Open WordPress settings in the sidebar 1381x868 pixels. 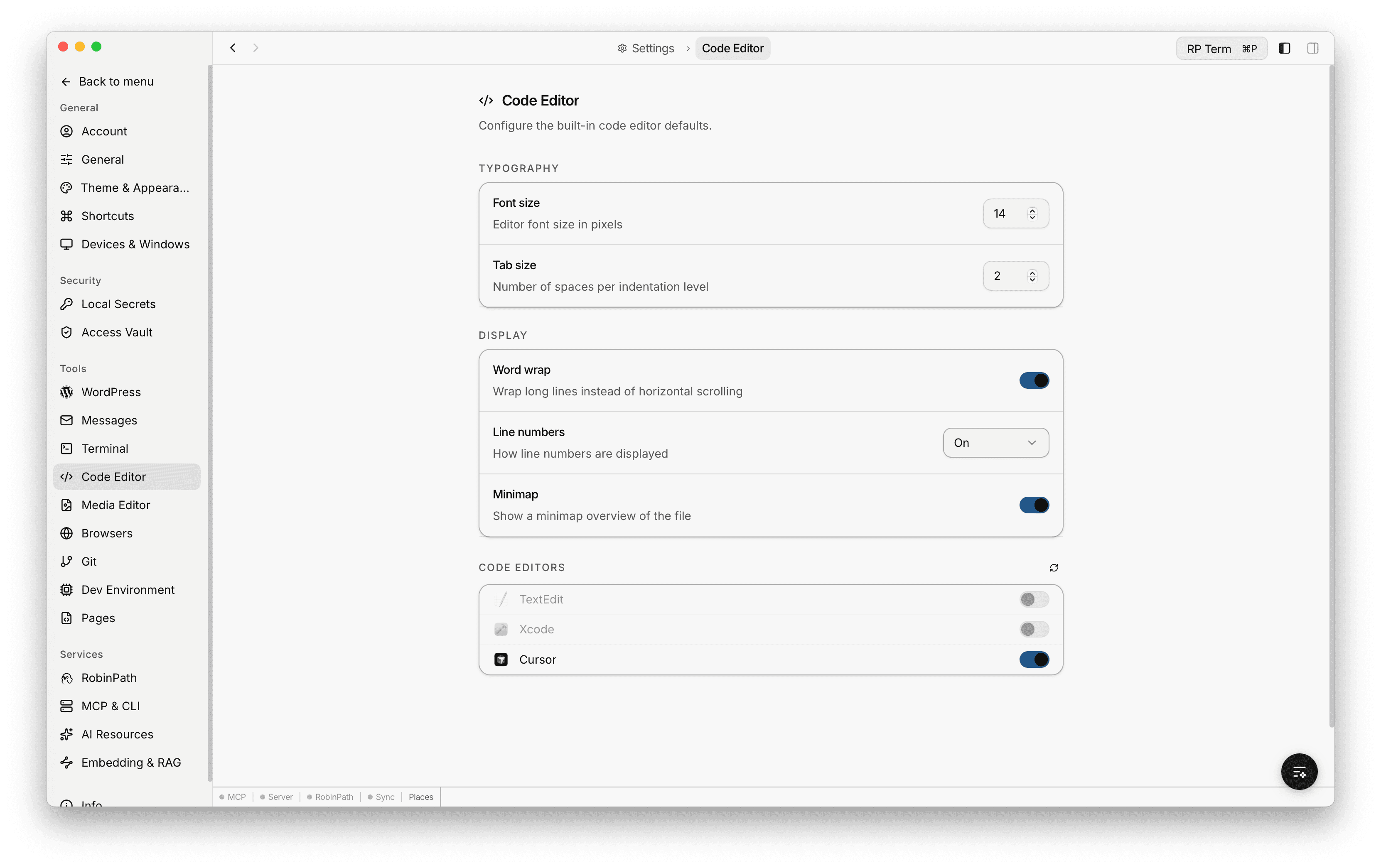click(111, 392)
